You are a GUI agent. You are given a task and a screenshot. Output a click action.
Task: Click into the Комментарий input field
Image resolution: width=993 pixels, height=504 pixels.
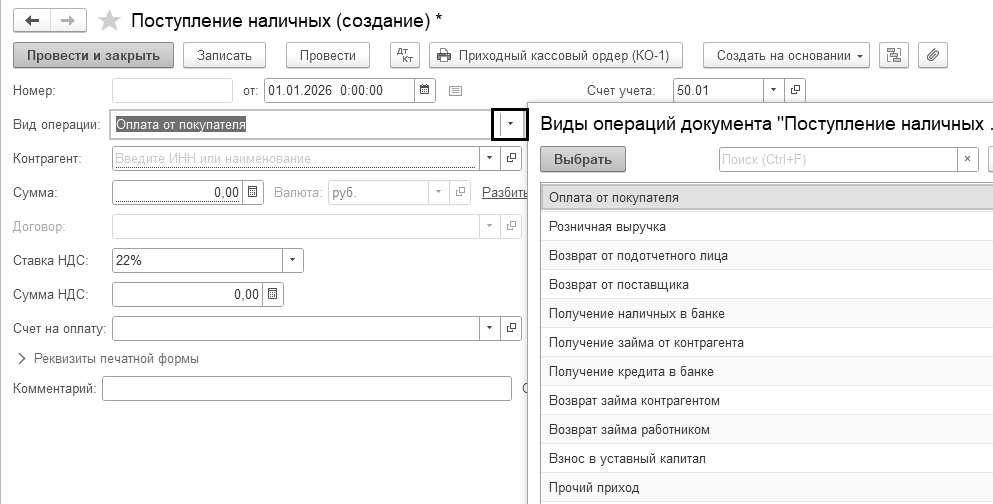tap(306, 388)
